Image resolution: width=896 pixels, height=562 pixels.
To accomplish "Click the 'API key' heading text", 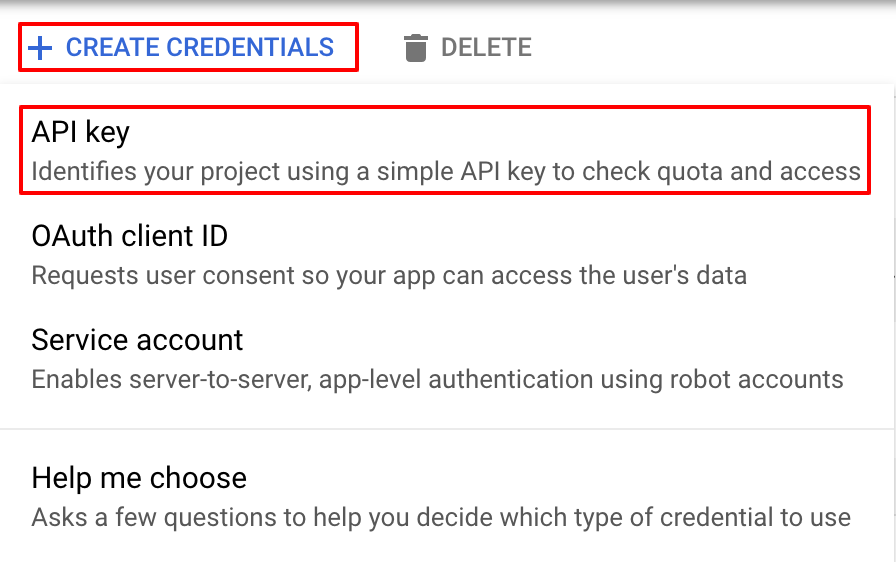I will coord(81,132).
